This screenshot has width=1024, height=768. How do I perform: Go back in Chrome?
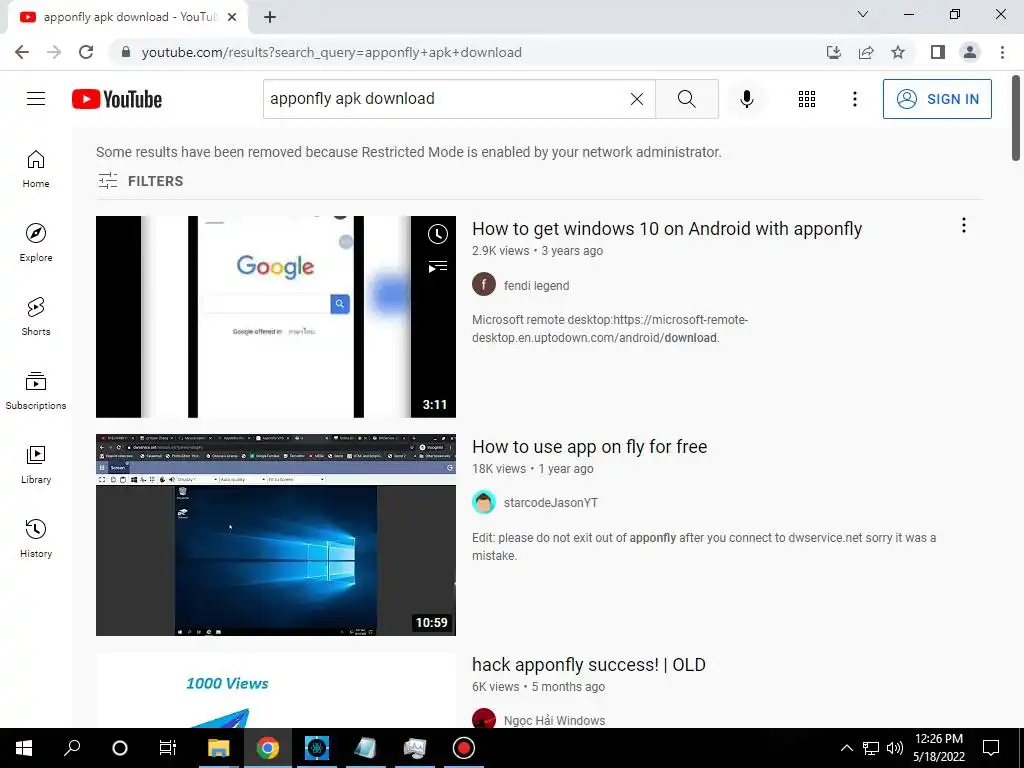pyautogui.click(x=22, y=52)
